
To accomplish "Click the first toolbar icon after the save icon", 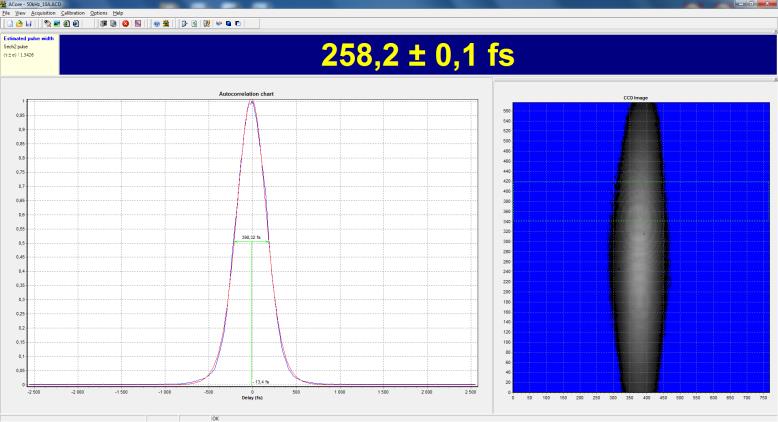I will pos(47,22).
